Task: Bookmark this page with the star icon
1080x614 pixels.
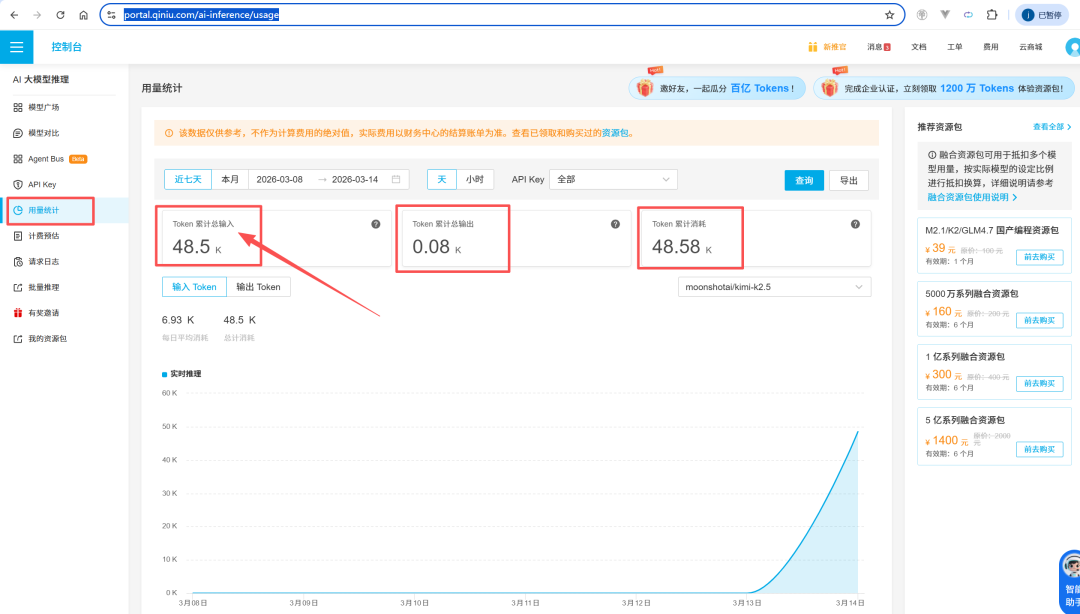Action: (889, 15)
